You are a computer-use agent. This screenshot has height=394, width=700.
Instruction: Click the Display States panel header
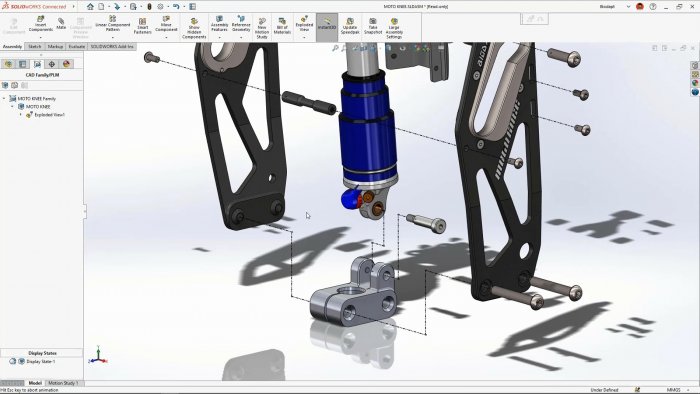tap(42, 353)
